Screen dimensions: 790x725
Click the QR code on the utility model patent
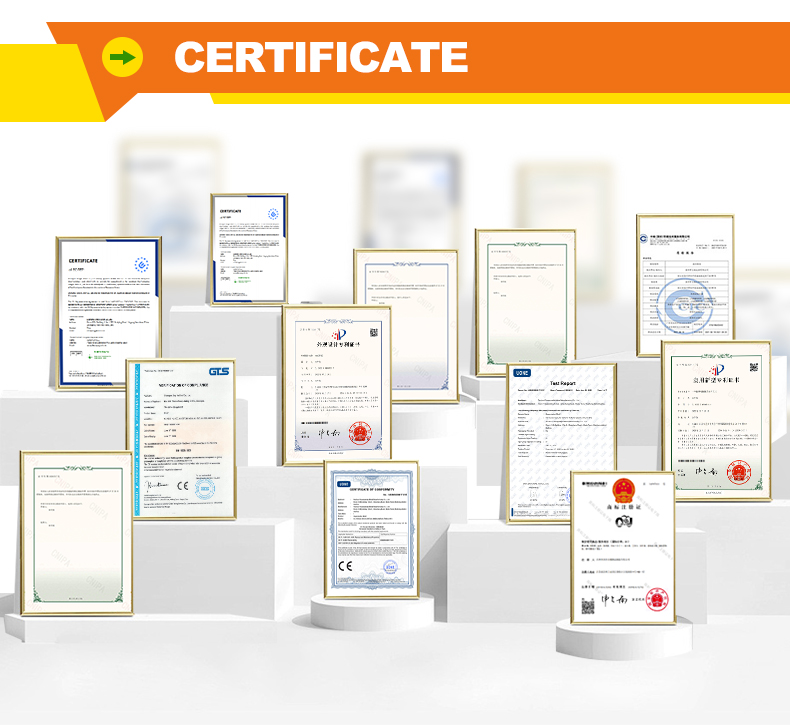coord(754,367)
